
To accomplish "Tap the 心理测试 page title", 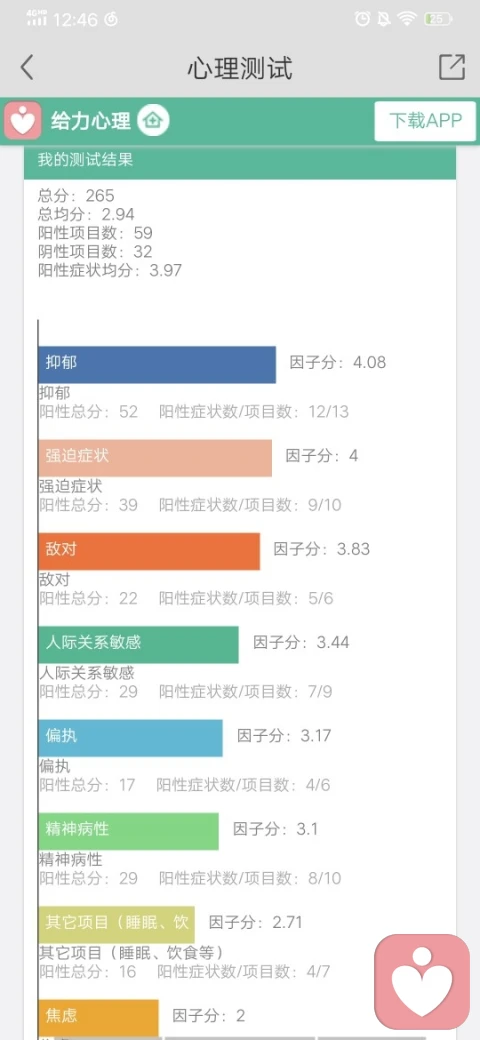I will tap(239, 68).
